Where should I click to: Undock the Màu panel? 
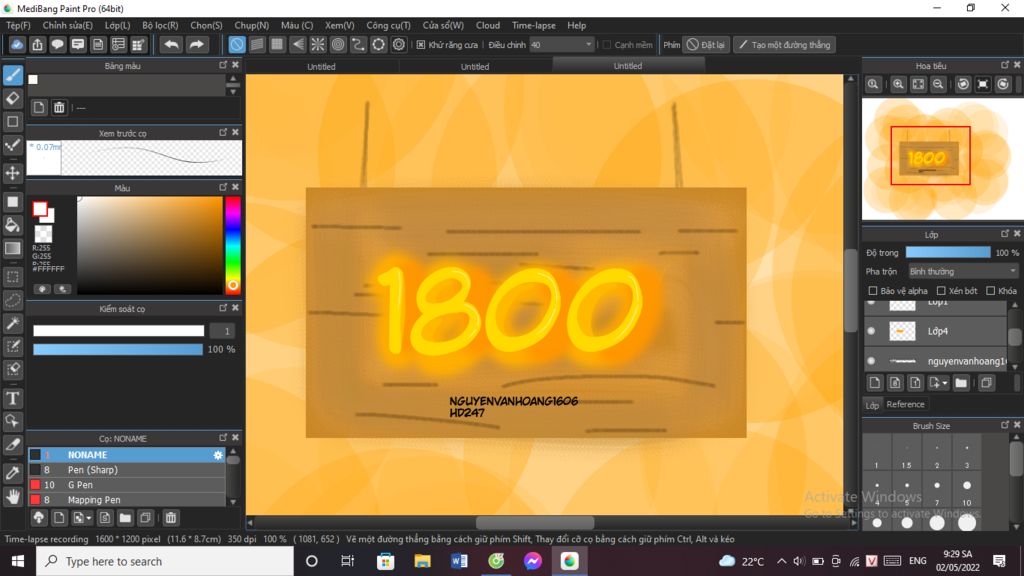coord(223,187)
